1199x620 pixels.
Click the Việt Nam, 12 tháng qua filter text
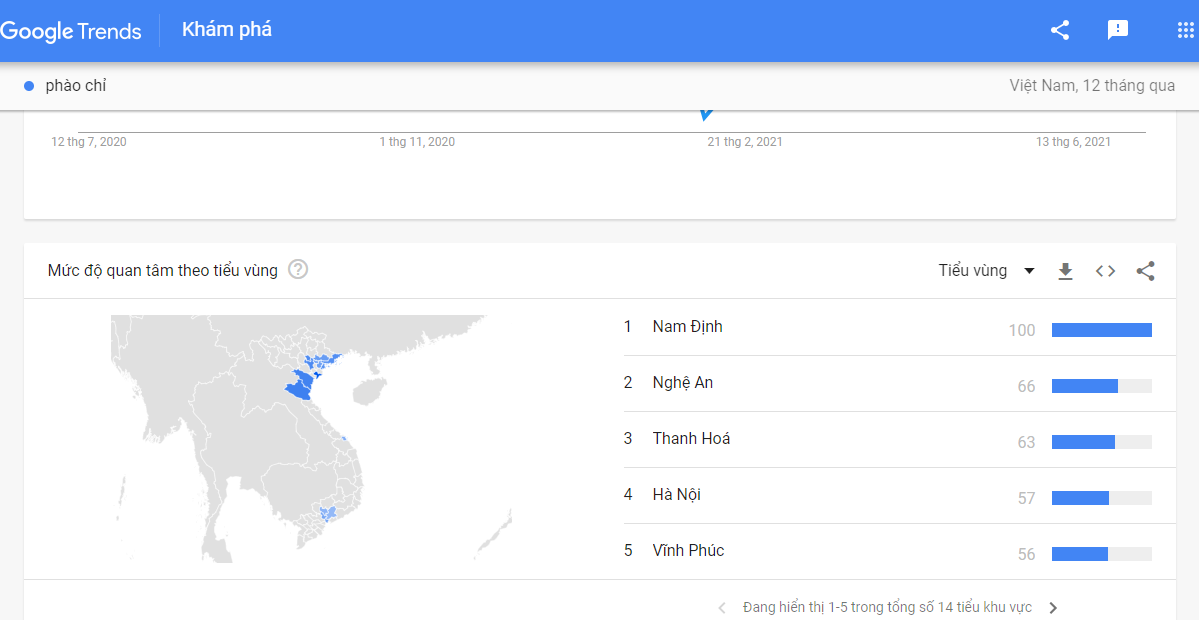pos(1092,86)
